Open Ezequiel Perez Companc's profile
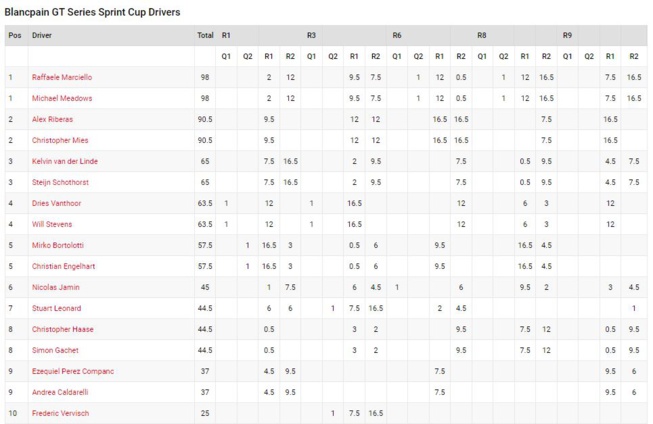This screenshot has height=424, width=653. click(x=73, y=371)
